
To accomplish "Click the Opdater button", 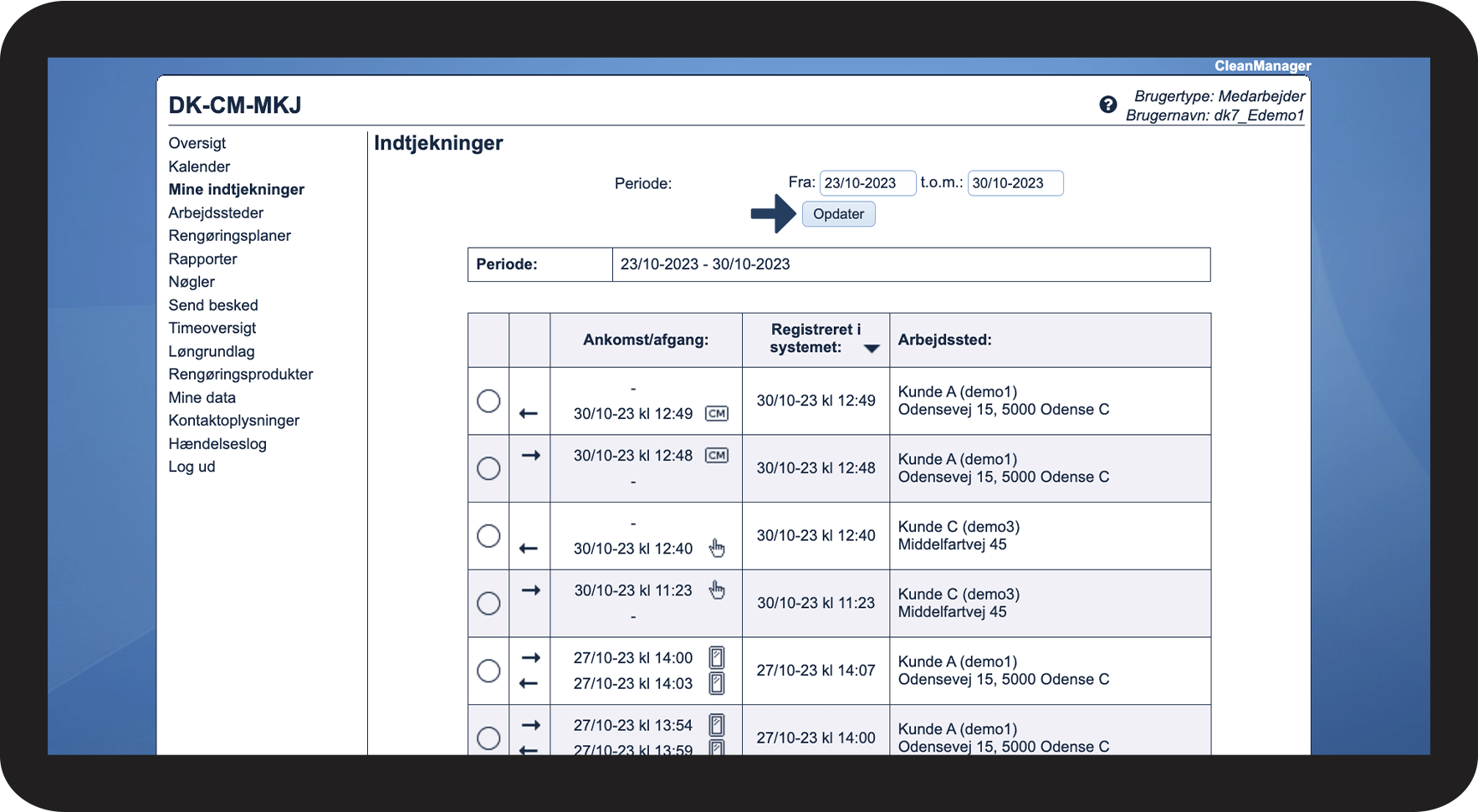I will (839, 214).
